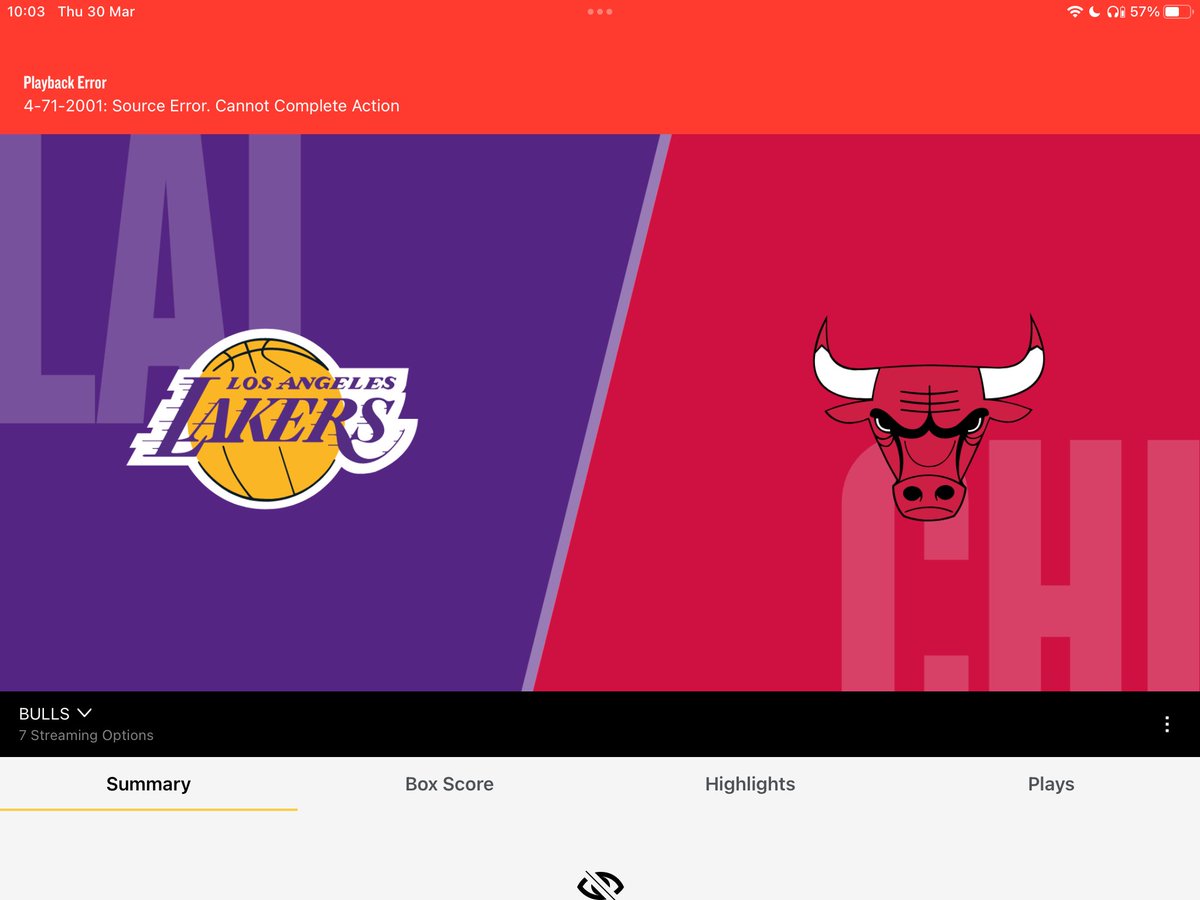Viewport: 1200px width, 900px height.
Task: Expand the BULLS stream selector dropdown
Action: pos(56,713)
